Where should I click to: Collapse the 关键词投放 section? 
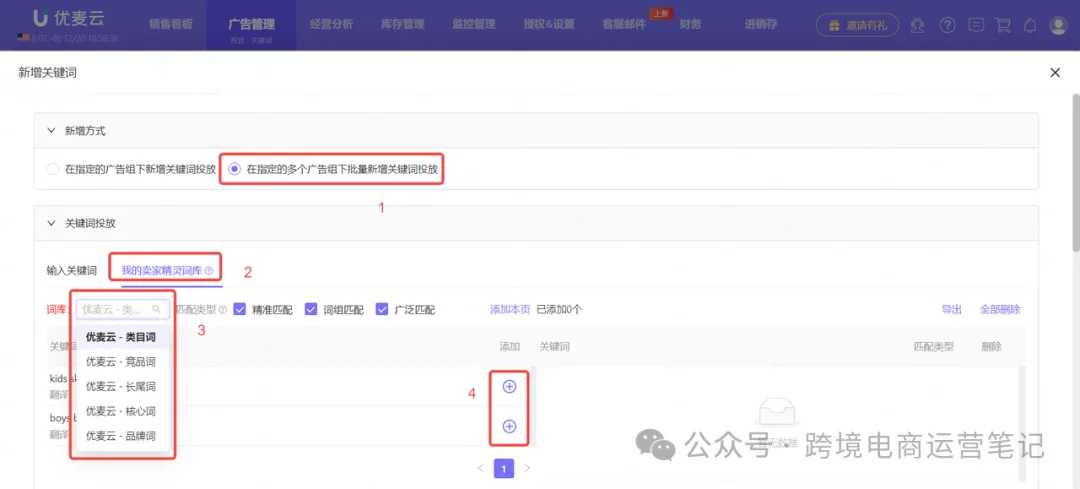51,223
